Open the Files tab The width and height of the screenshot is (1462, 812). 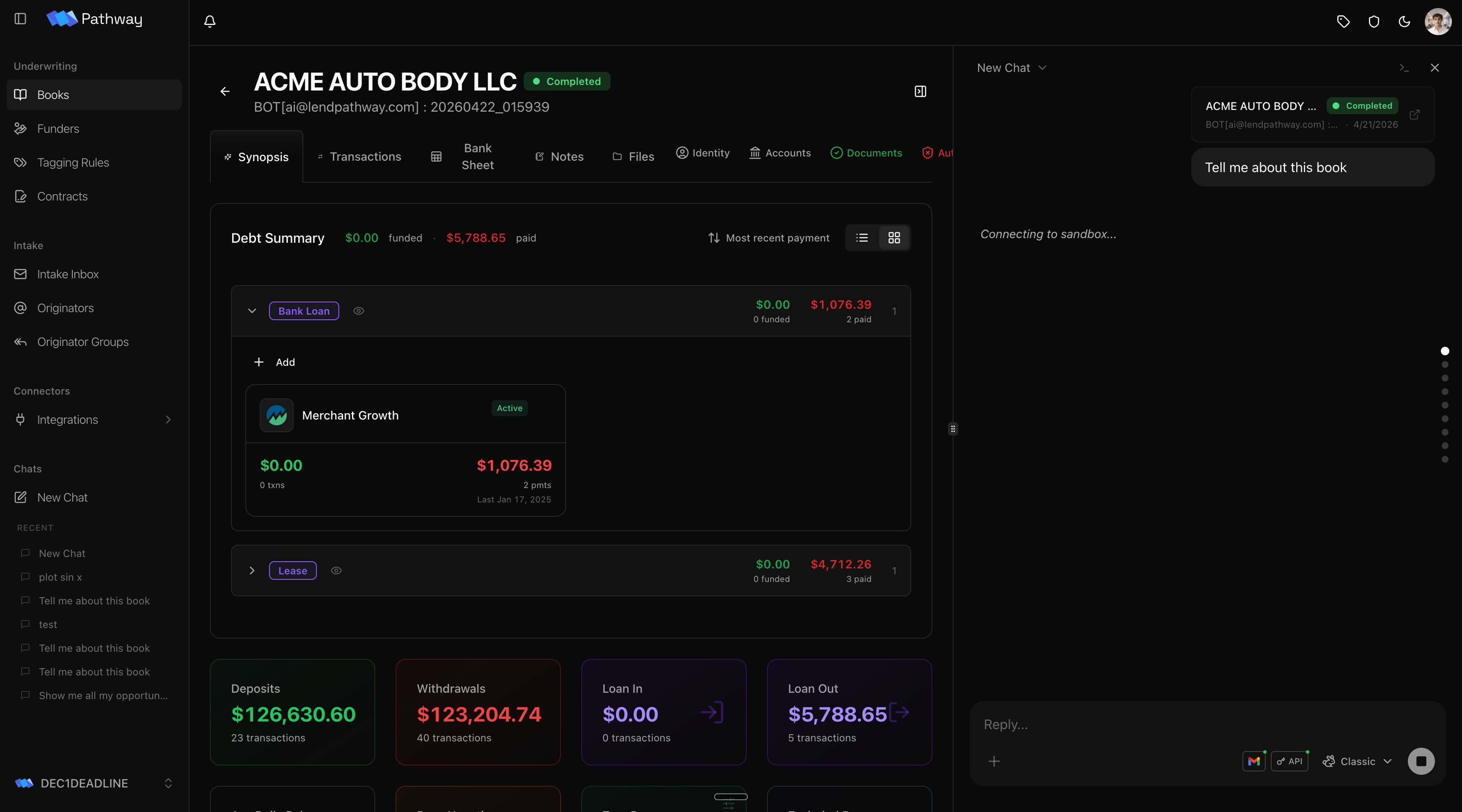click(633, 156)
